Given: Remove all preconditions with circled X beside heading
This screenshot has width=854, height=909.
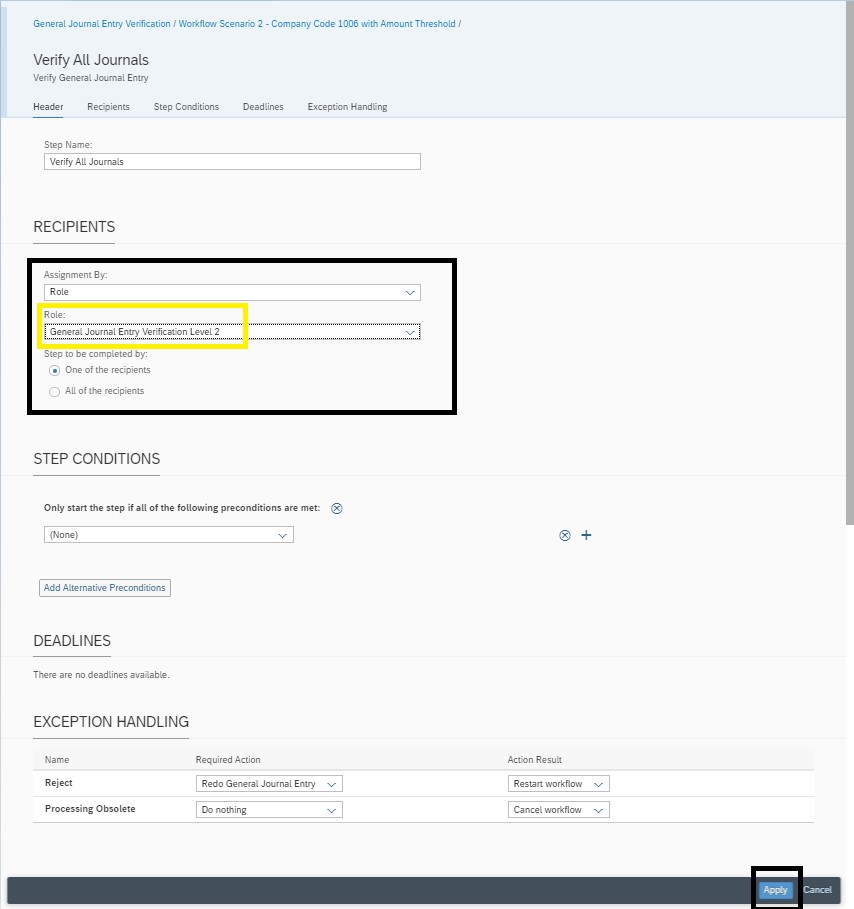Looking at the screenshot, I should click(336, 508).
